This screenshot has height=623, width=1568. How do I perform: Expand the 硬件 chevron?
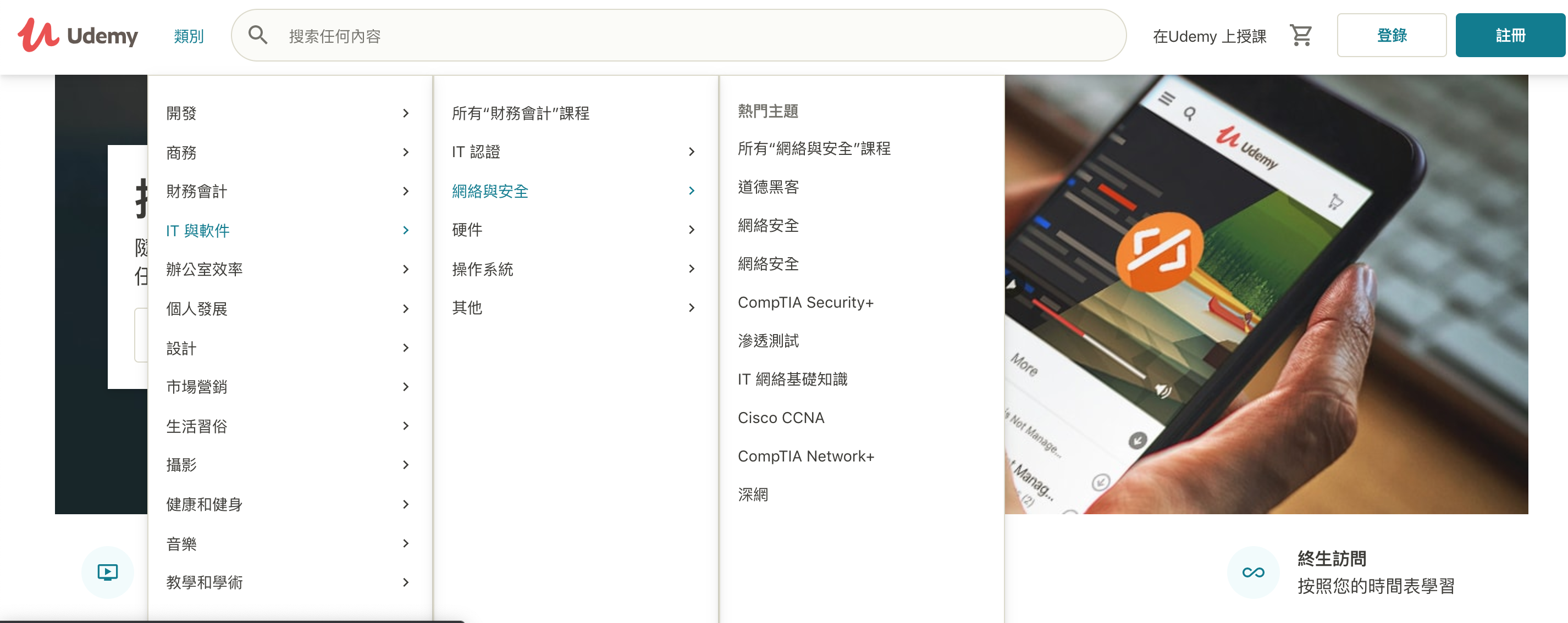click(692, 229)
